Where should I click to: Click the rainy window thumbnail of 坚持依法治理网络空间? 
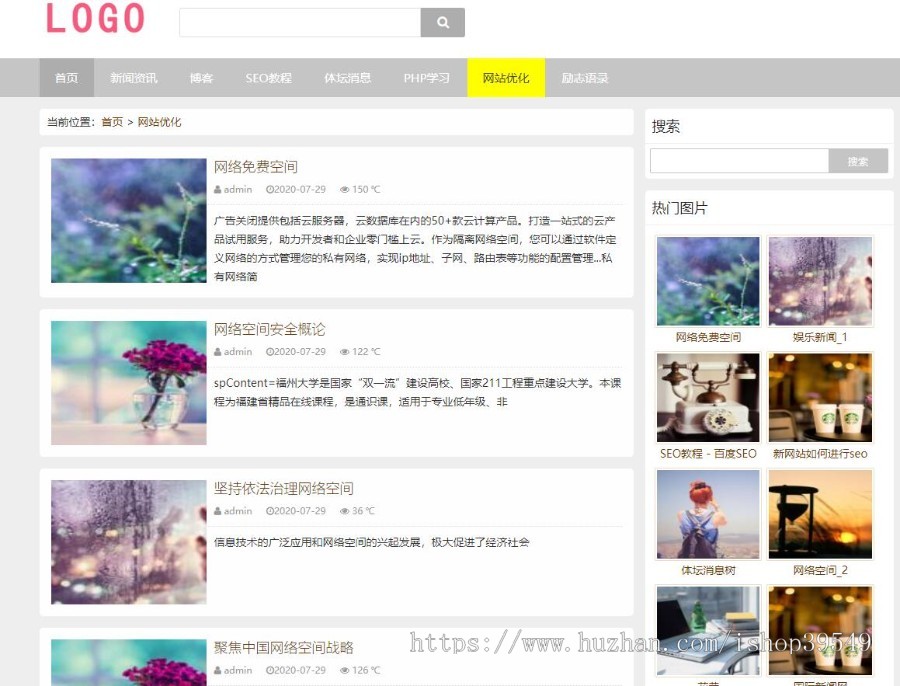tap(129, 542)
